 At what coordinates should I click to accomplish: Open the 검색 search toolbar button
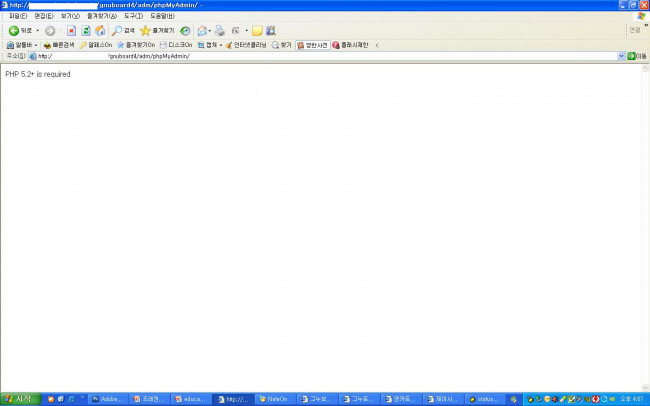click(x=123, y=31)
